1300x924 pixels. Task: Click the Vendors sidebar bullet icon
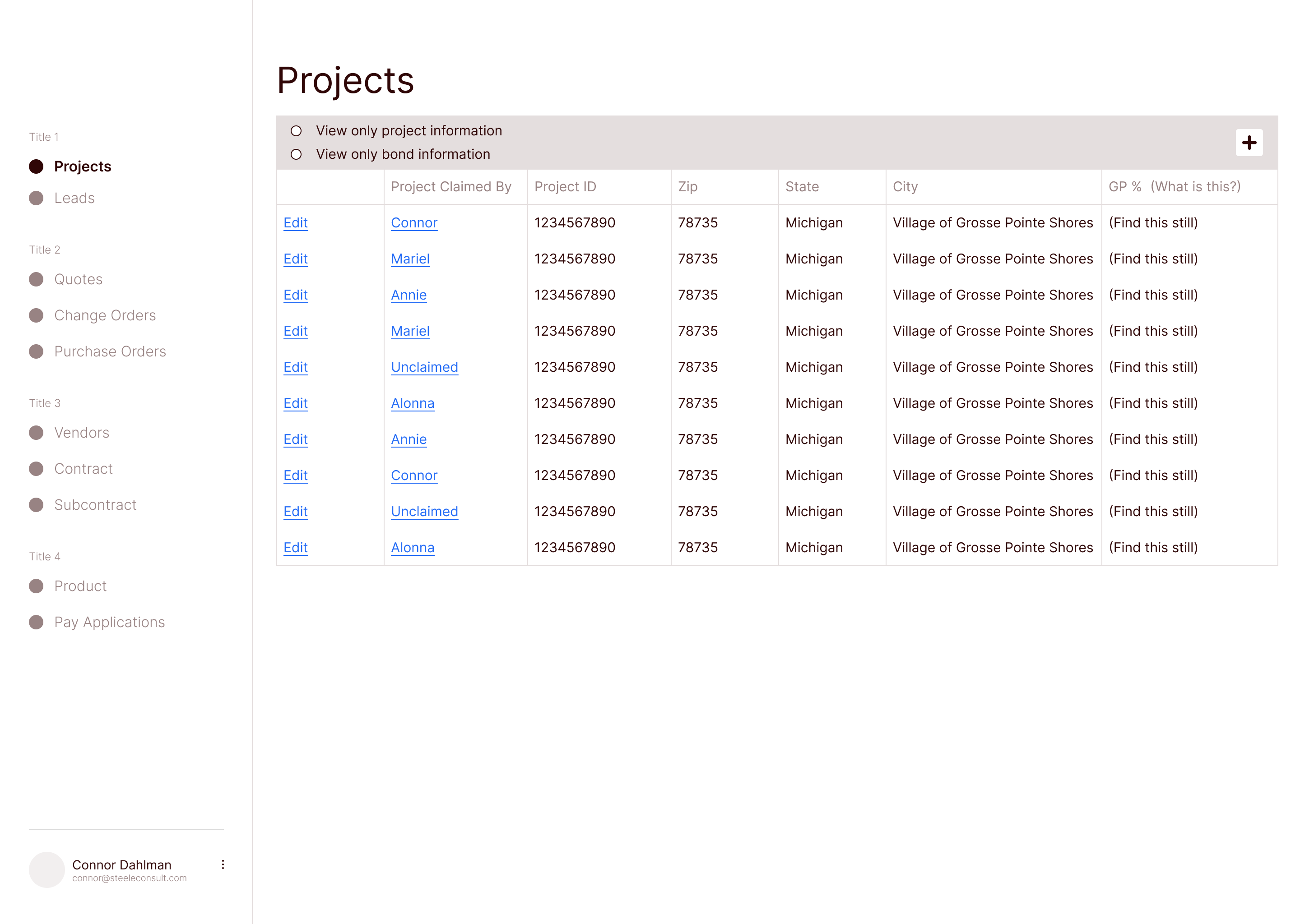point(36,432)
